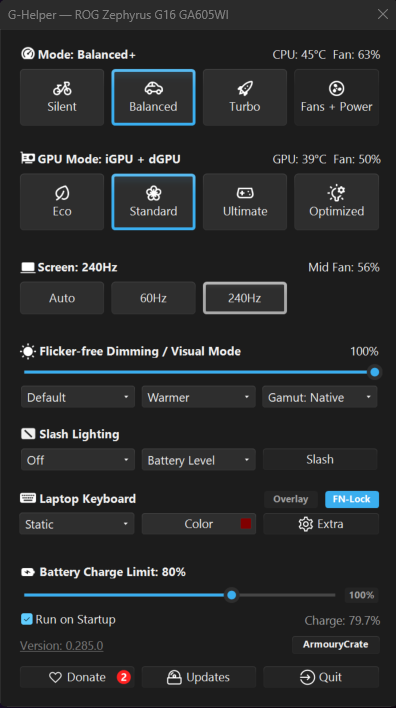
Task: Set screen refresh rate to Auto
Action: (62, 298)
